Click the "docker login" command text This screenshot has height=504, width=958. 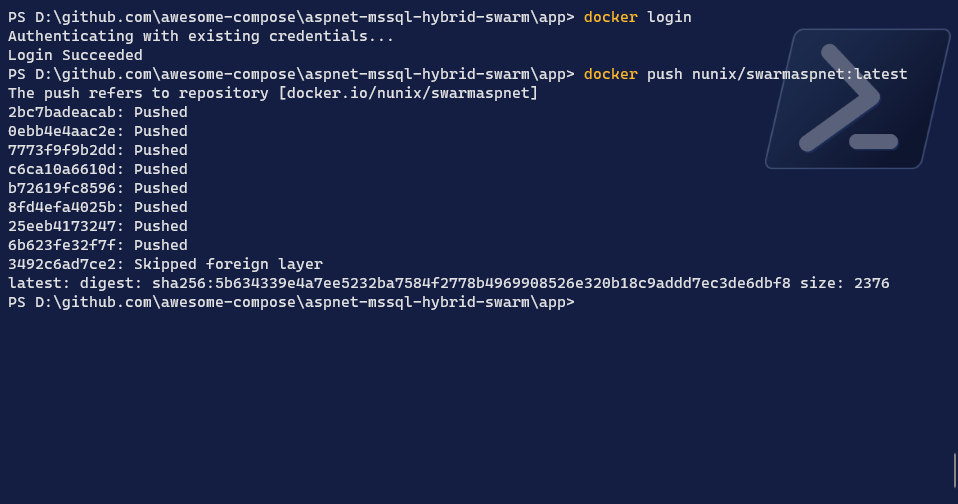637,17
